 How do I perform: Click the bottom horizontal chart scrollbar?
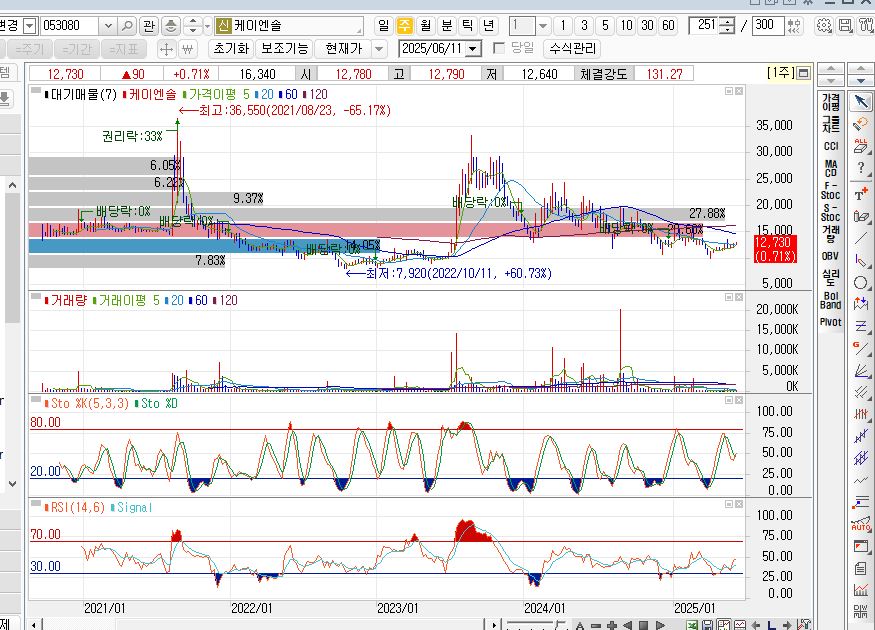tap(262, 624)
